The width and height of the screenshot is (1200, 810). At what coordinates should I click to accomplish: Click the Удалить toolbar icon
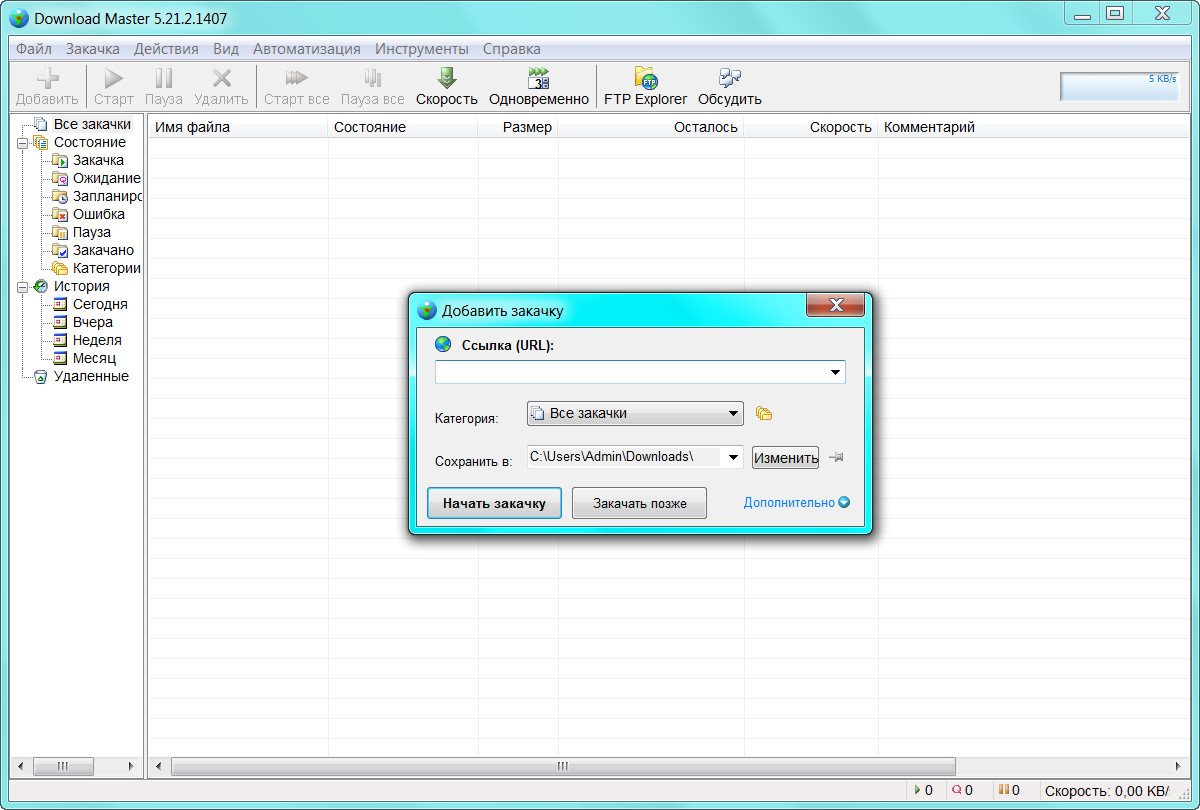pos(222,79)
